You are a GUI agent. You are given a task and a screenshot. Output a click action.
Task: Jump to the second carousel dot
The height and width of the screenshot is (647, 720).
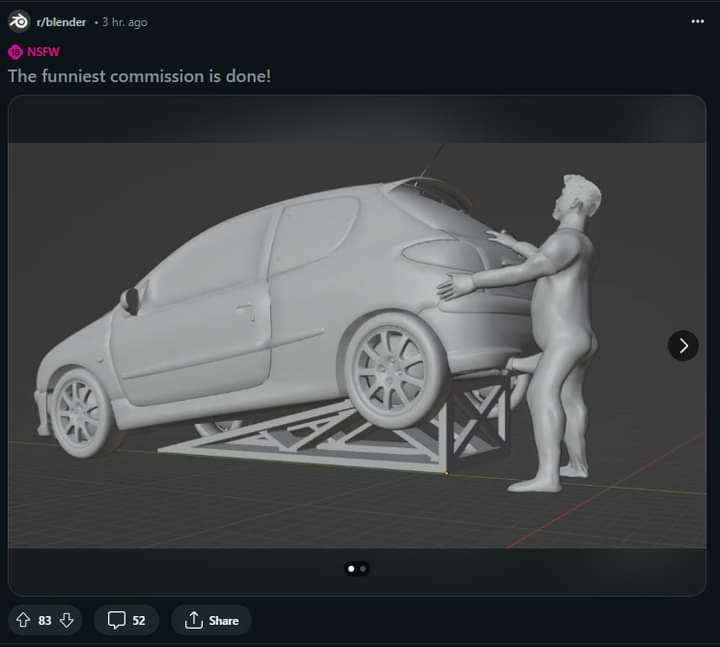coord(363,568)
